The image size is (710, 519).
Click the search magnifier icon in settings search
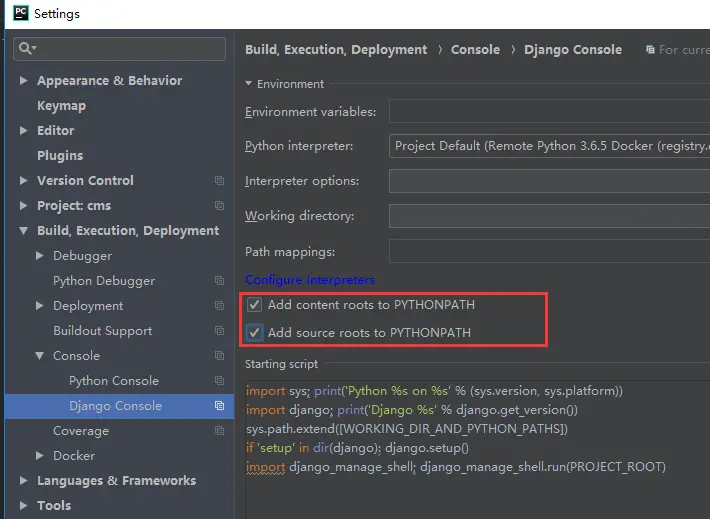coord(26,48)
